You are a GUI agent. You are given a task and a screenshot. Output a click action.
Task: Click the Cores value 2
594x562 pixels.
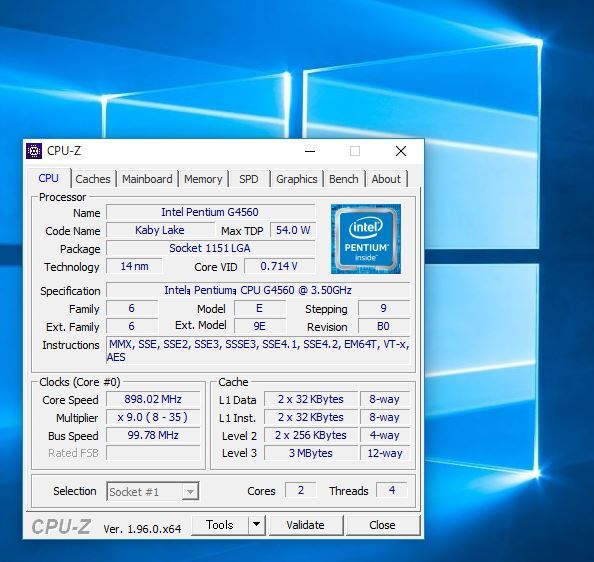pyautogui.click(x=301, y=490)
